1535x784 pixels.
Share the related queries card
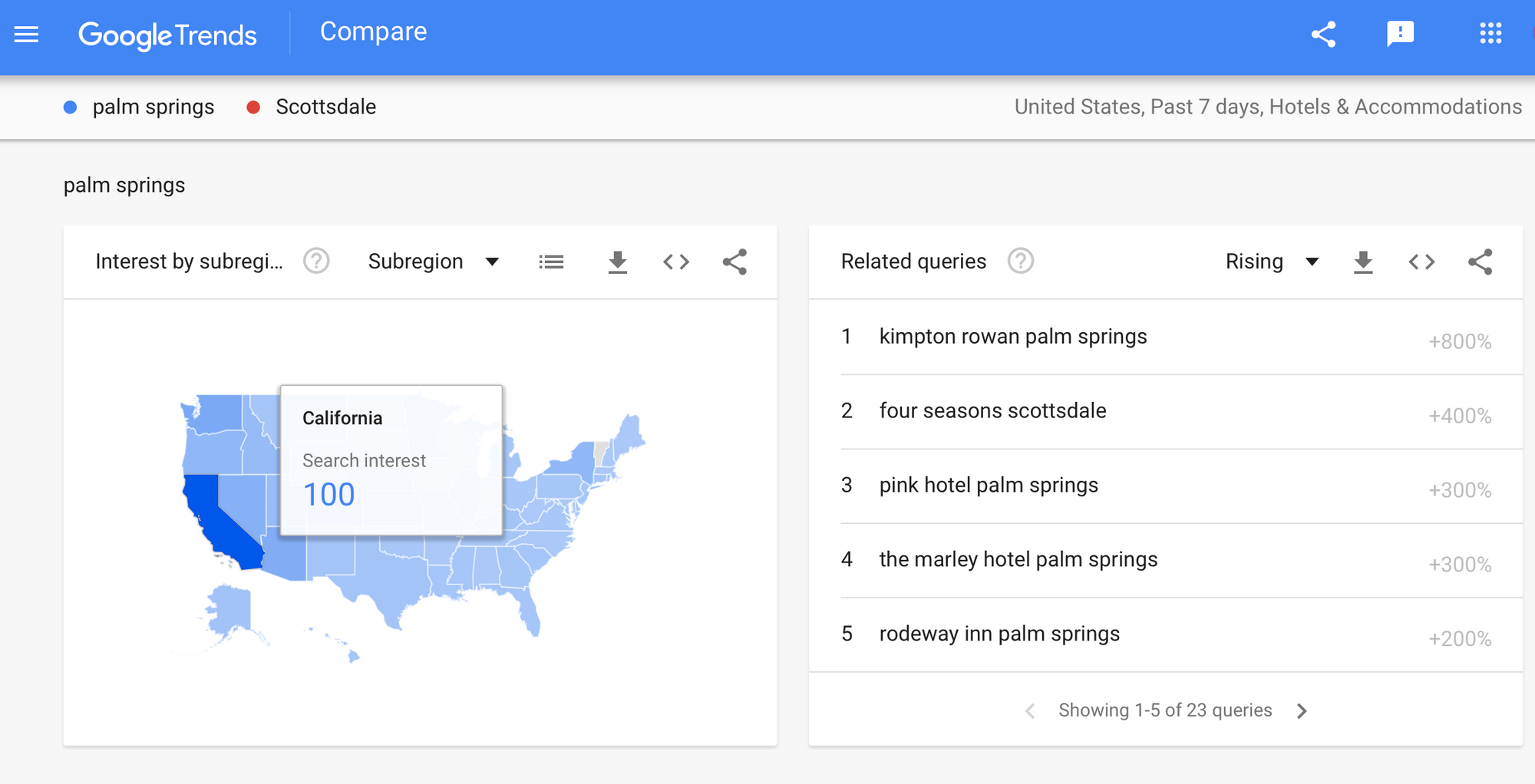tap(1480, 262)
